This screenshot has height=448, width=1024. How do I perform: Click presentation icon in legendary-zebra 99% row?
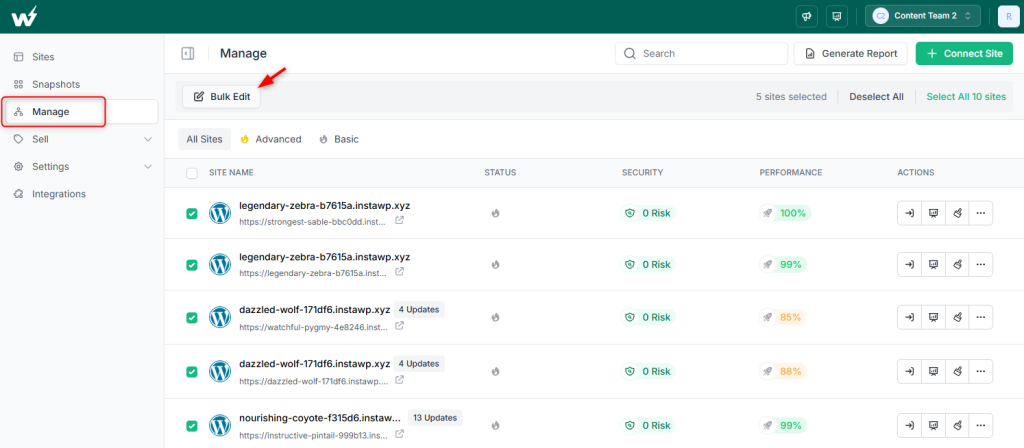(x=933, y=264)
